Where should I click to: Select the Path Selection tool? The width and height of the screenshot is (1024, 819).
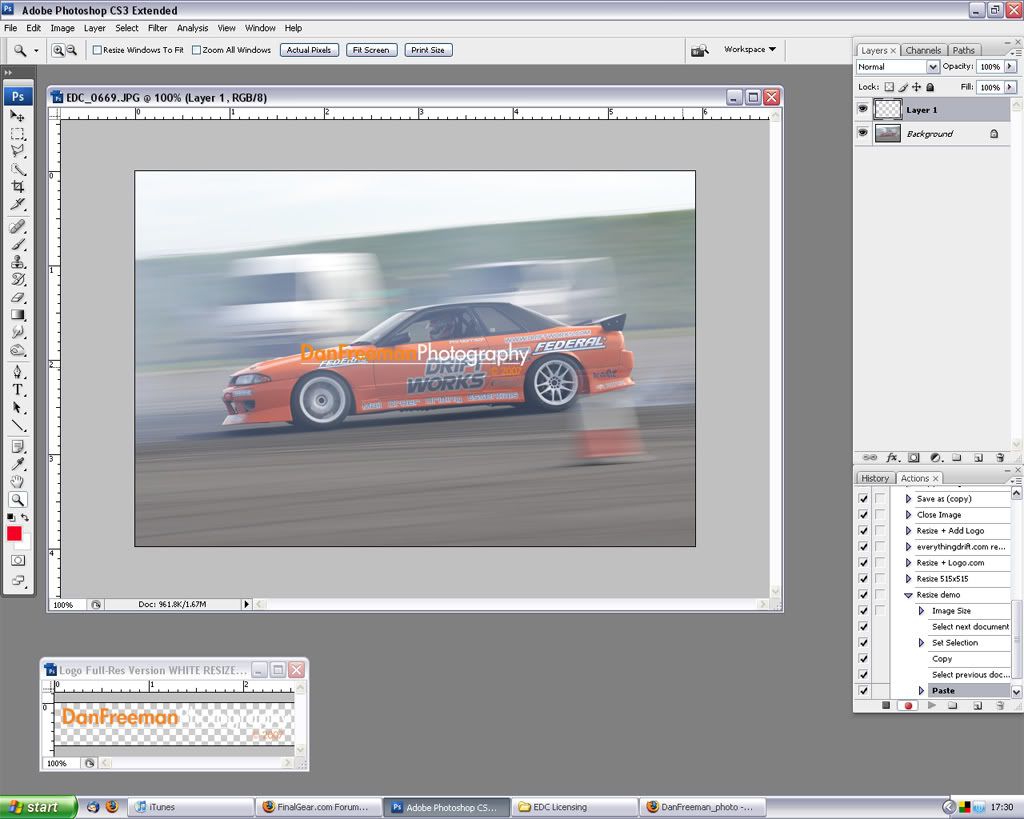tap(18, 408)
